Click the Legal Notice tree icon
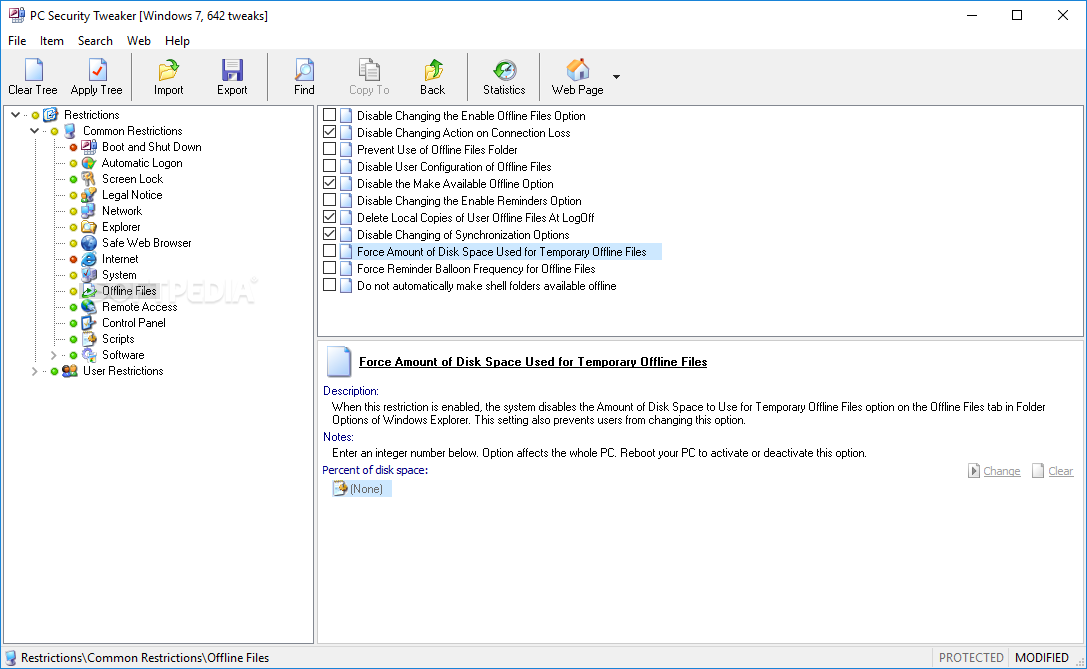 [89, 195]
